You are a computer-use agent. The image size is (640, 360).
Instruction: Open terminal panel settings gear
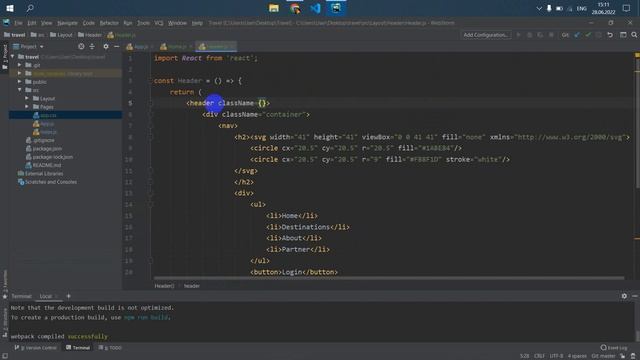pos(624,296)
